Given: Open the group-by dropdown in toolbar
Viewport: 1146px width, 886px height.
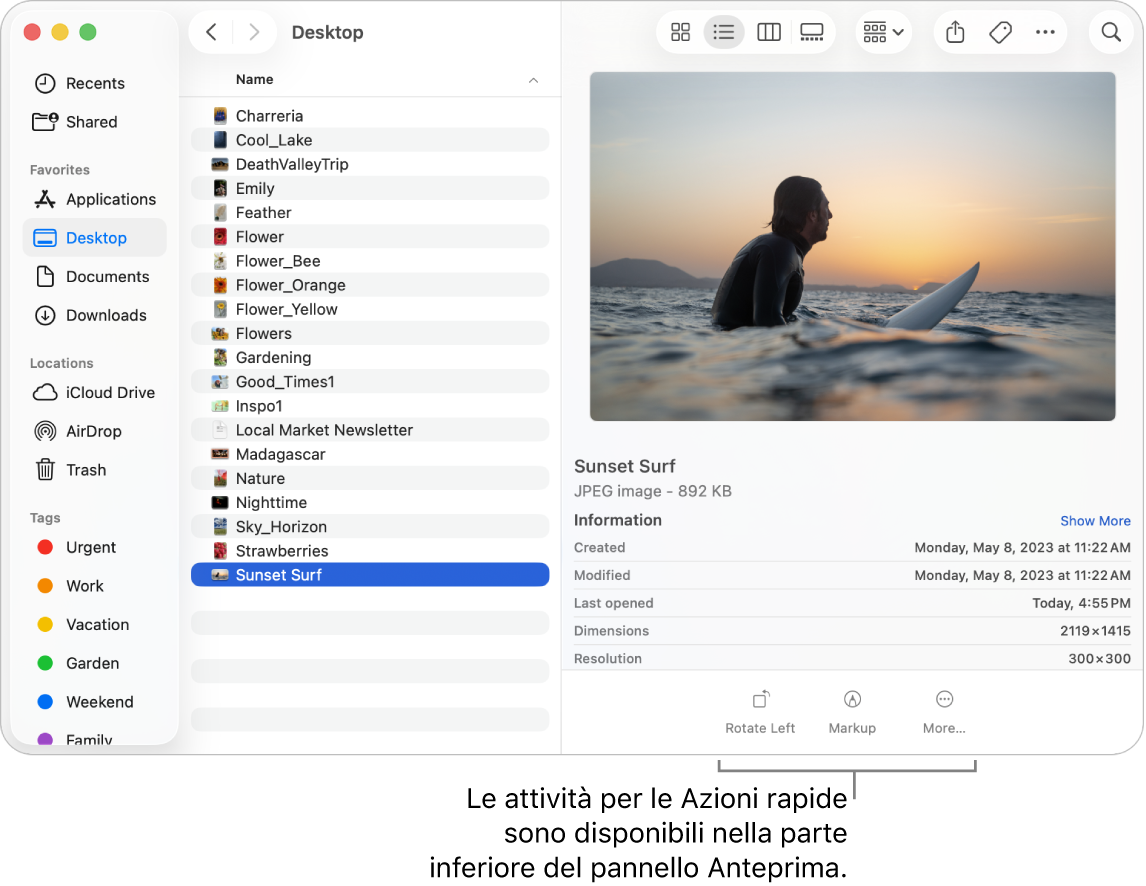Looking at the screenshot, I should click(x=883, y=33).
